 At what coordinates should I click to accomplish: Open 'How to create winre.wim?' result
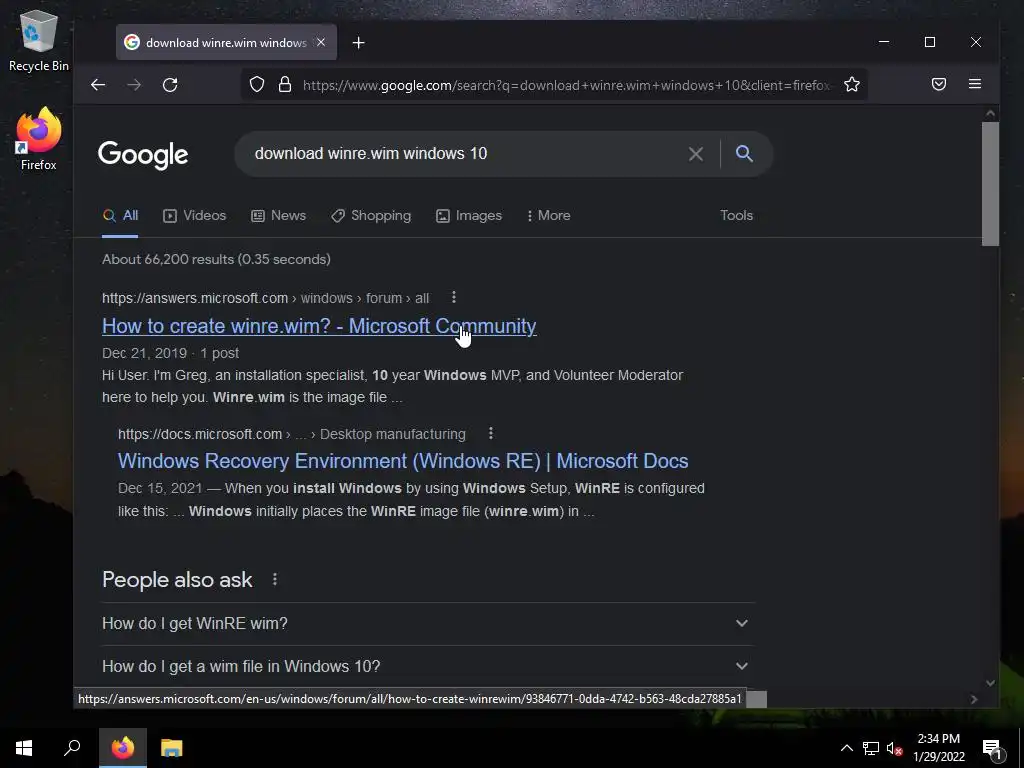[319, 326]
